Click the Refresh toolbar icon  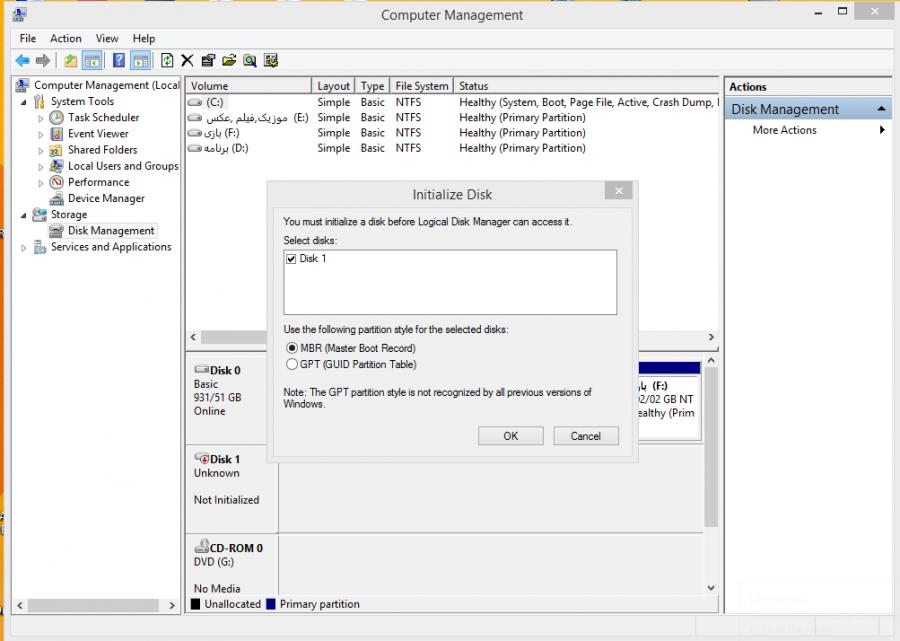tap(167, 60)
